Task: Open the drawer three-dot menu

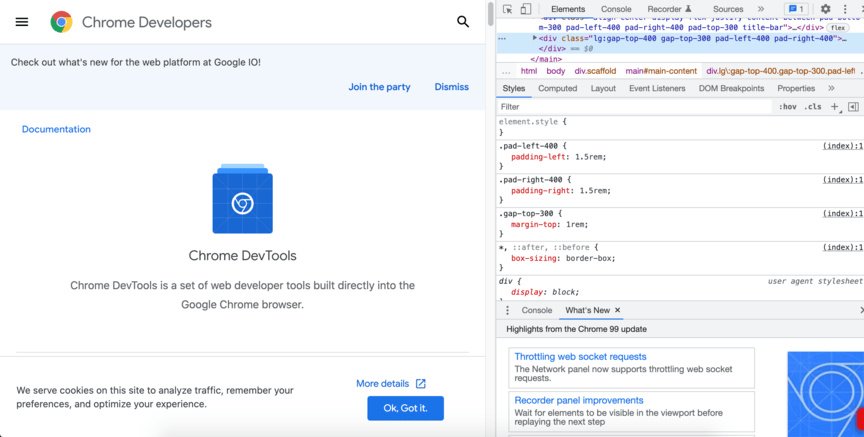Action: (x=507, y=310)
